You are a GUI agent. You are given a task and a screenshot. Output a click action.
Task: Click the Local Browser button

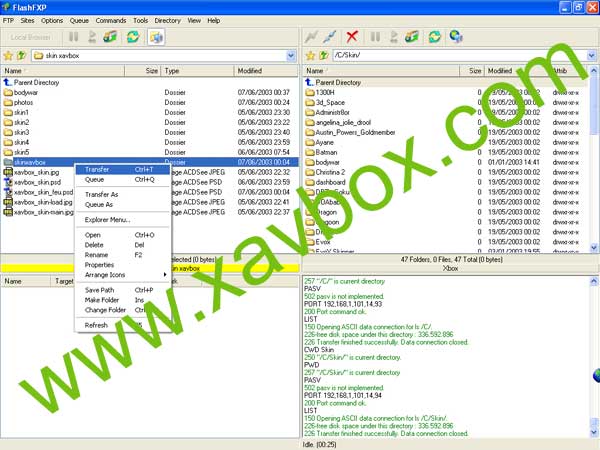(x=31, y=37)
